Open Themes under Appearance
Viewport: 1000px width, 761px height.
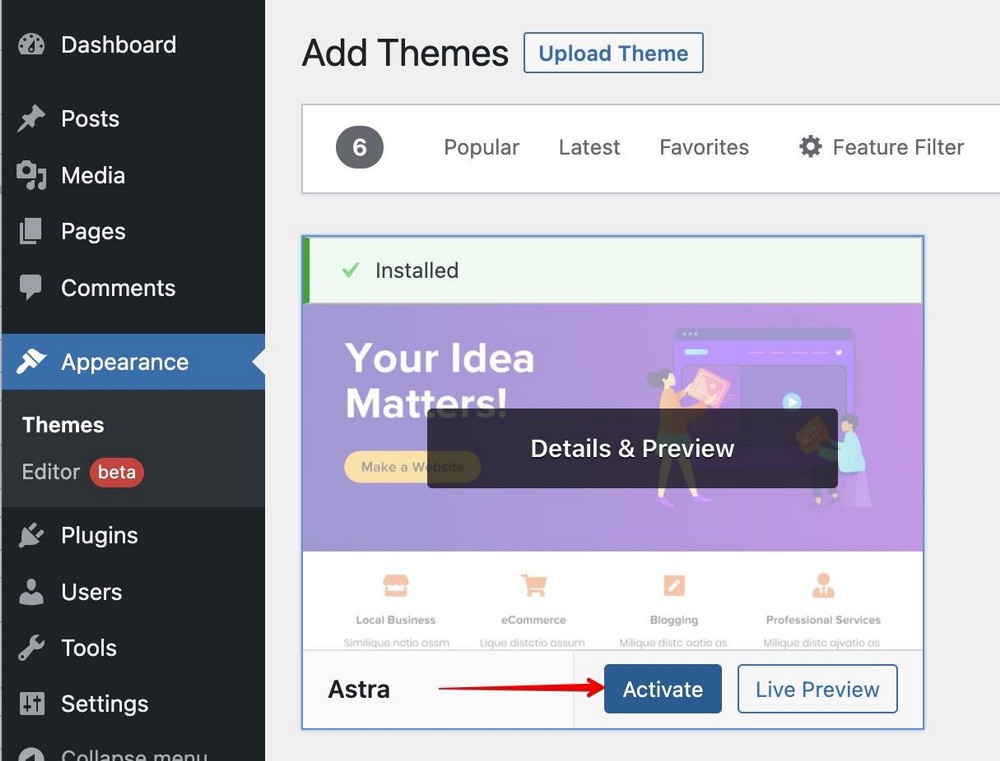pos(63,425)
